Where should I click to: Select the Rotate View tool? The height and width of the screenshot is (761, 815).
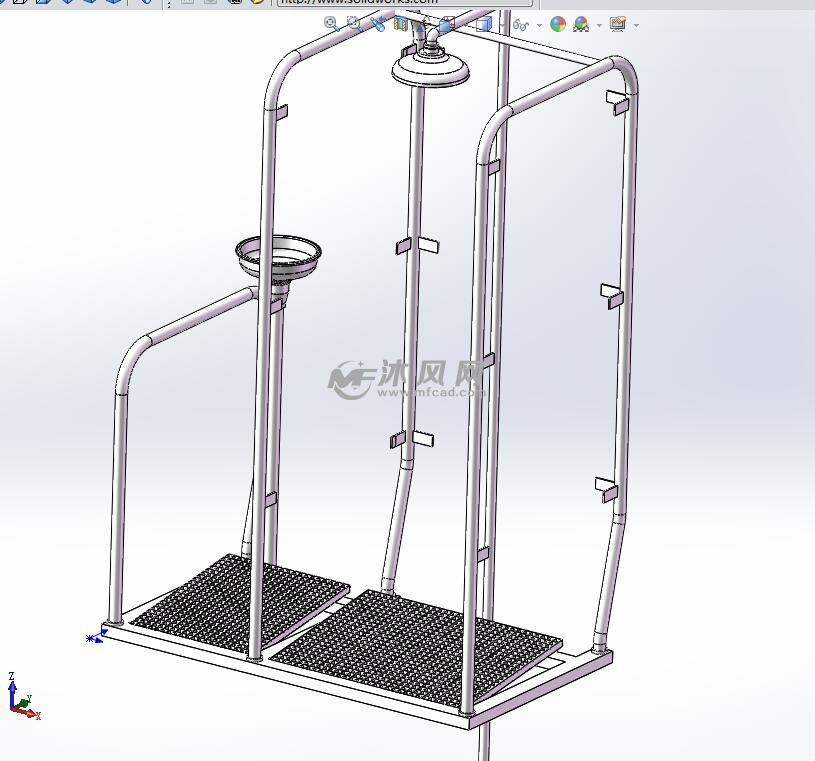(376, 24)
